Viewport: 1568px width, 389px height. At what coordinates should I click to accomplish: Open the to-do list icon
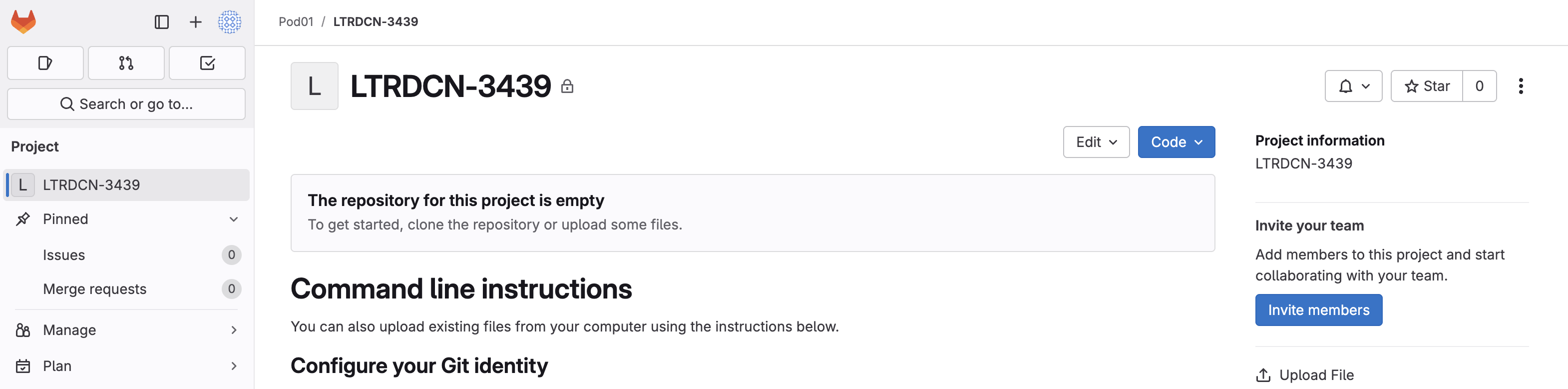[207, 63]
